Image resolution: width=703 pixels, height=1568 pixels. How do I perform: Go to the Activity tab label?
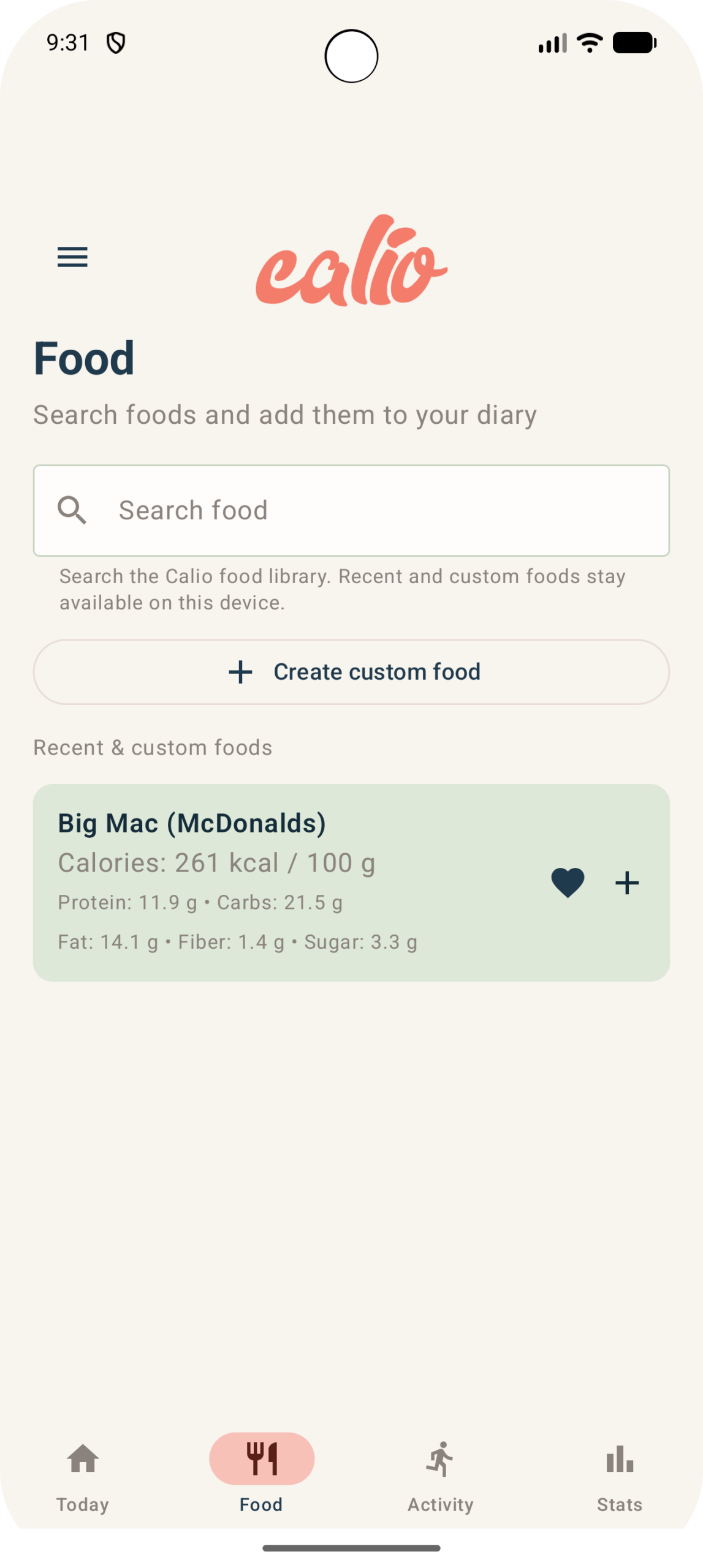tap(440, 1504)
